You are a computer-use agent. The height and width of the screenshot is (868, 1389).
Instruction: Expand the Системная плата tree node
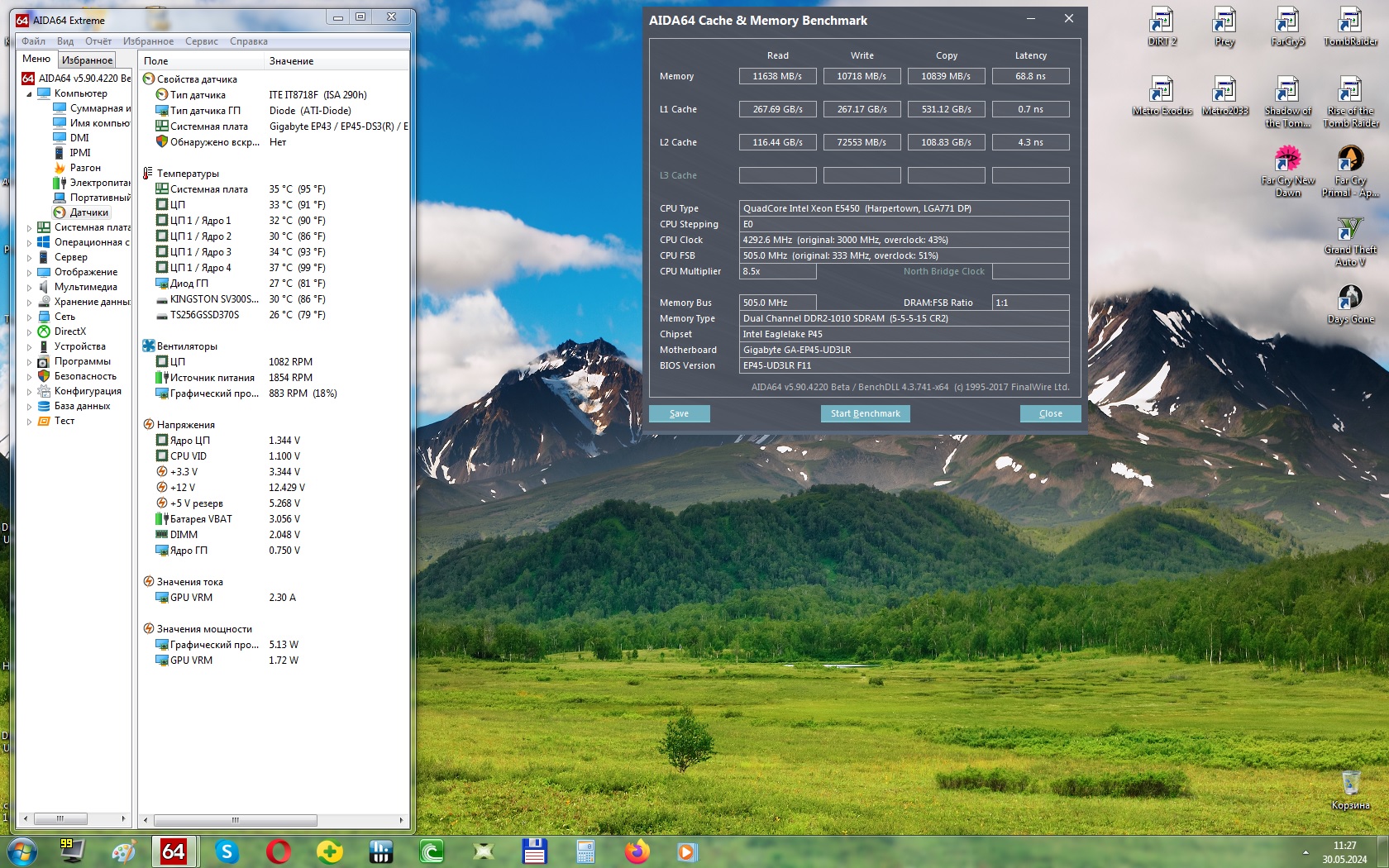coord(29,227)
